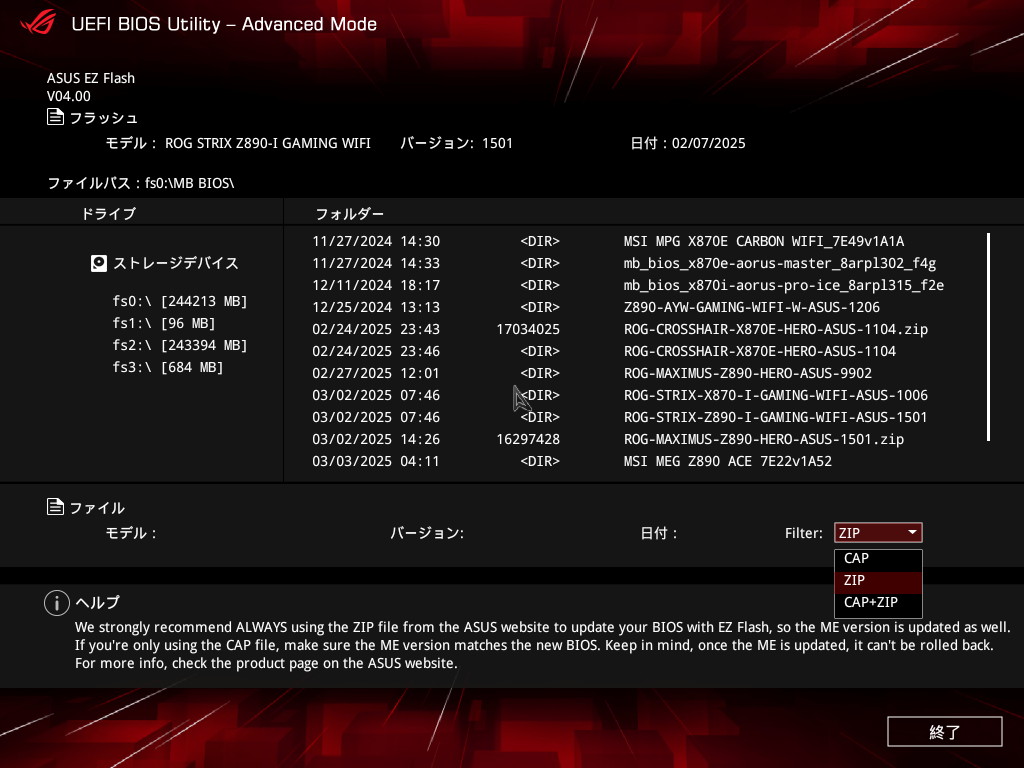Choose CAP+ZIP from the filter list

coord(878,602)
